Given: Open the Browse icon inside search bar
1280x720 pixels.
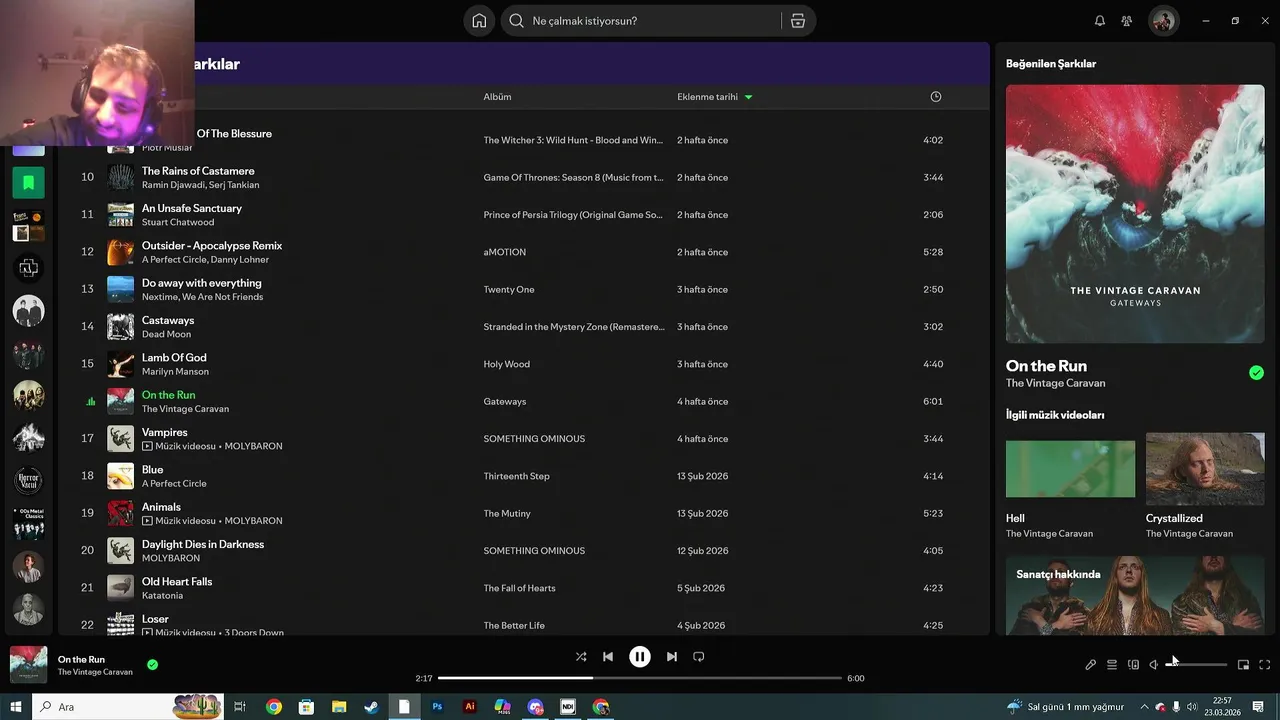Looking at the screenshot, I should point(797,21).
